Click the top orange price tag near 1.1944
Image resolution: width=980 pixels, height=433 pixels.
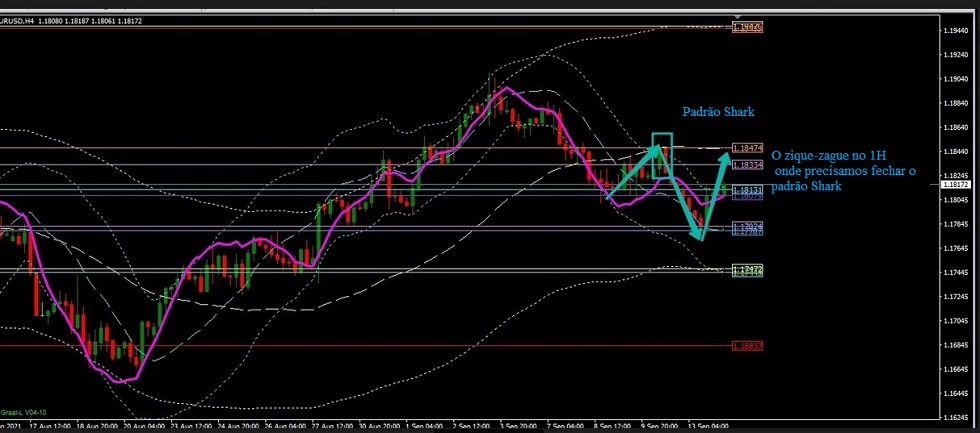[x=747, y=28]
